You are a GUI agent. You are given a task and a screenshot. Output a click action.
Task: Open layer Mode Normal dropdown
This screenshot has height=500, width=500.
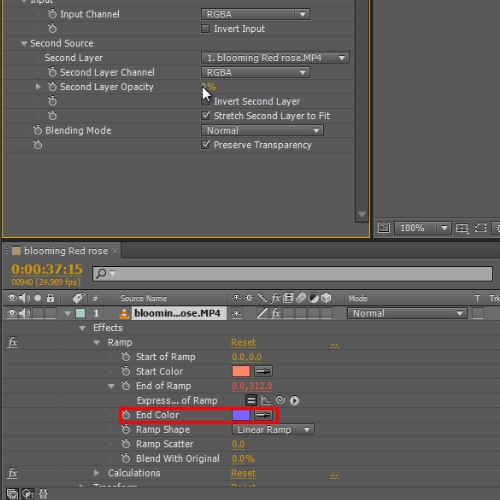(407, 313)
